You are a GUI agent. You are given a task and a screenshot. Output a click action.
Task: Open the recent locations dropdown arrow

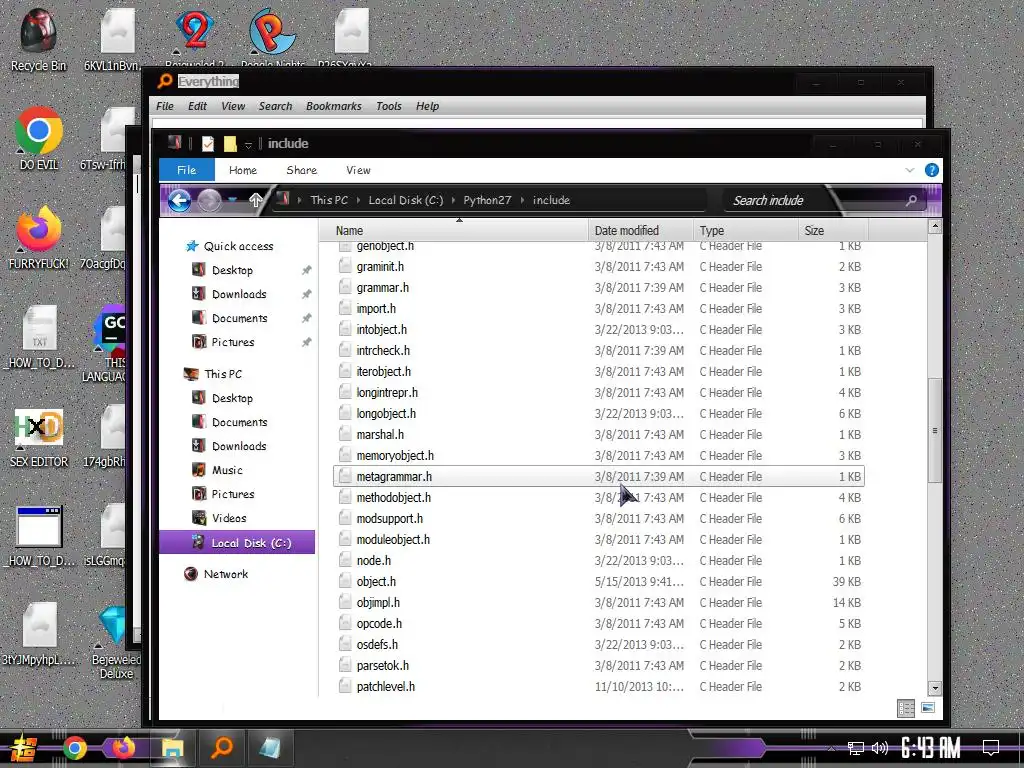point(232,200)
